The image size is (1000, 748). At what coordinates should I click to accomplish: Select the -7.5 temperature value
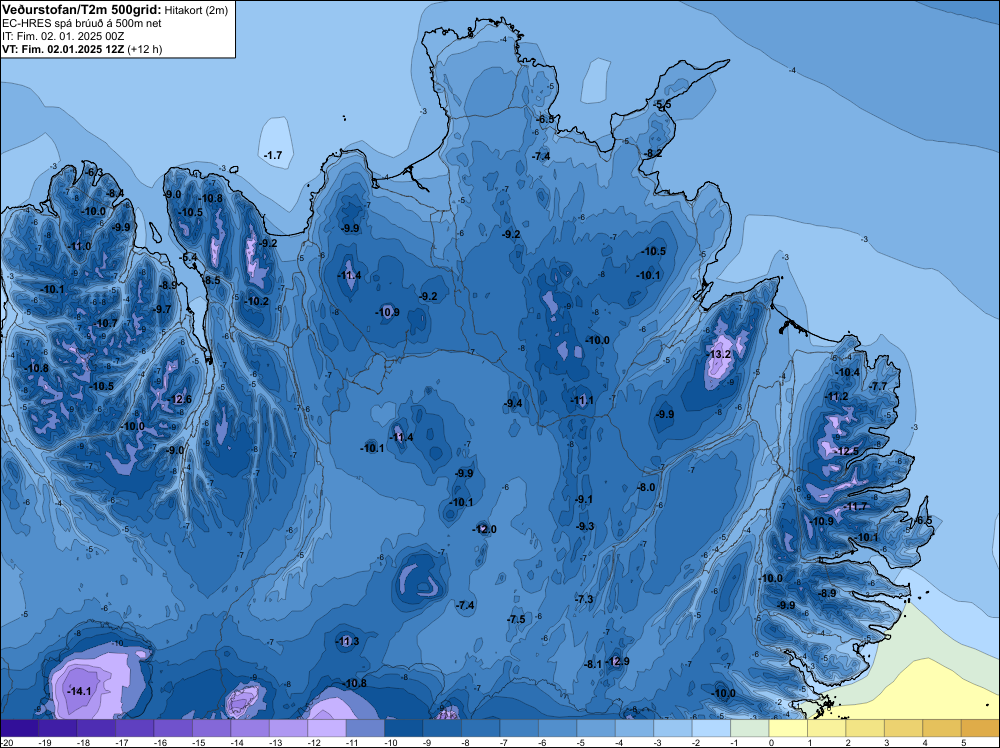pos(516,620)
